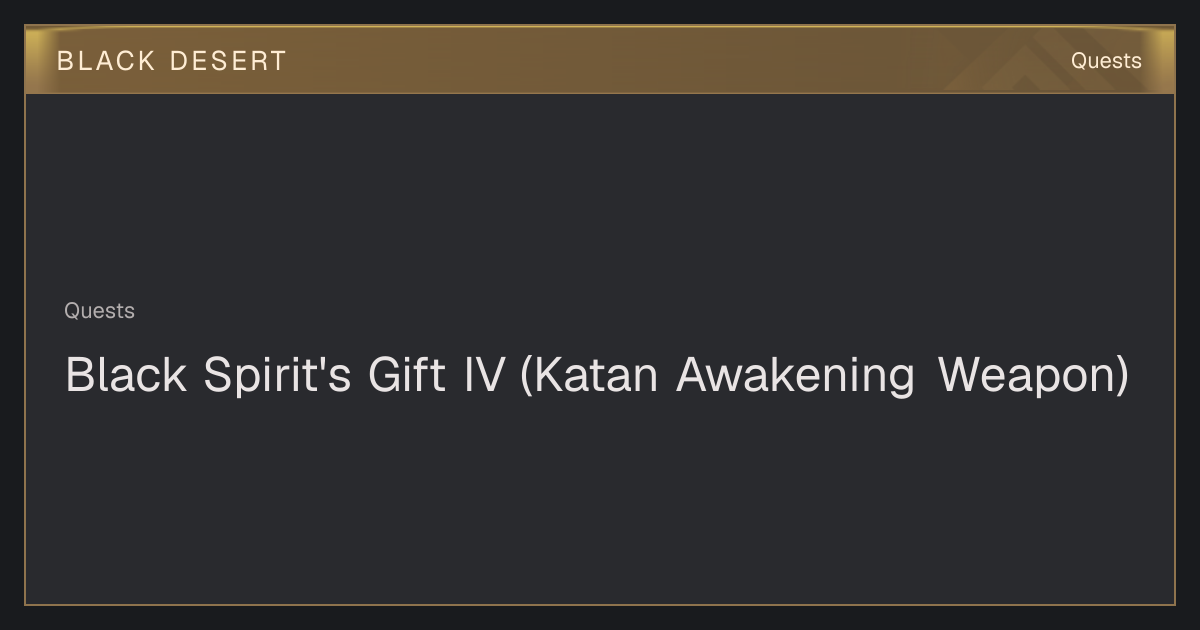
Task: Click the Black Spirit's Gift IV heading
Action: click(x=597, y=375)
